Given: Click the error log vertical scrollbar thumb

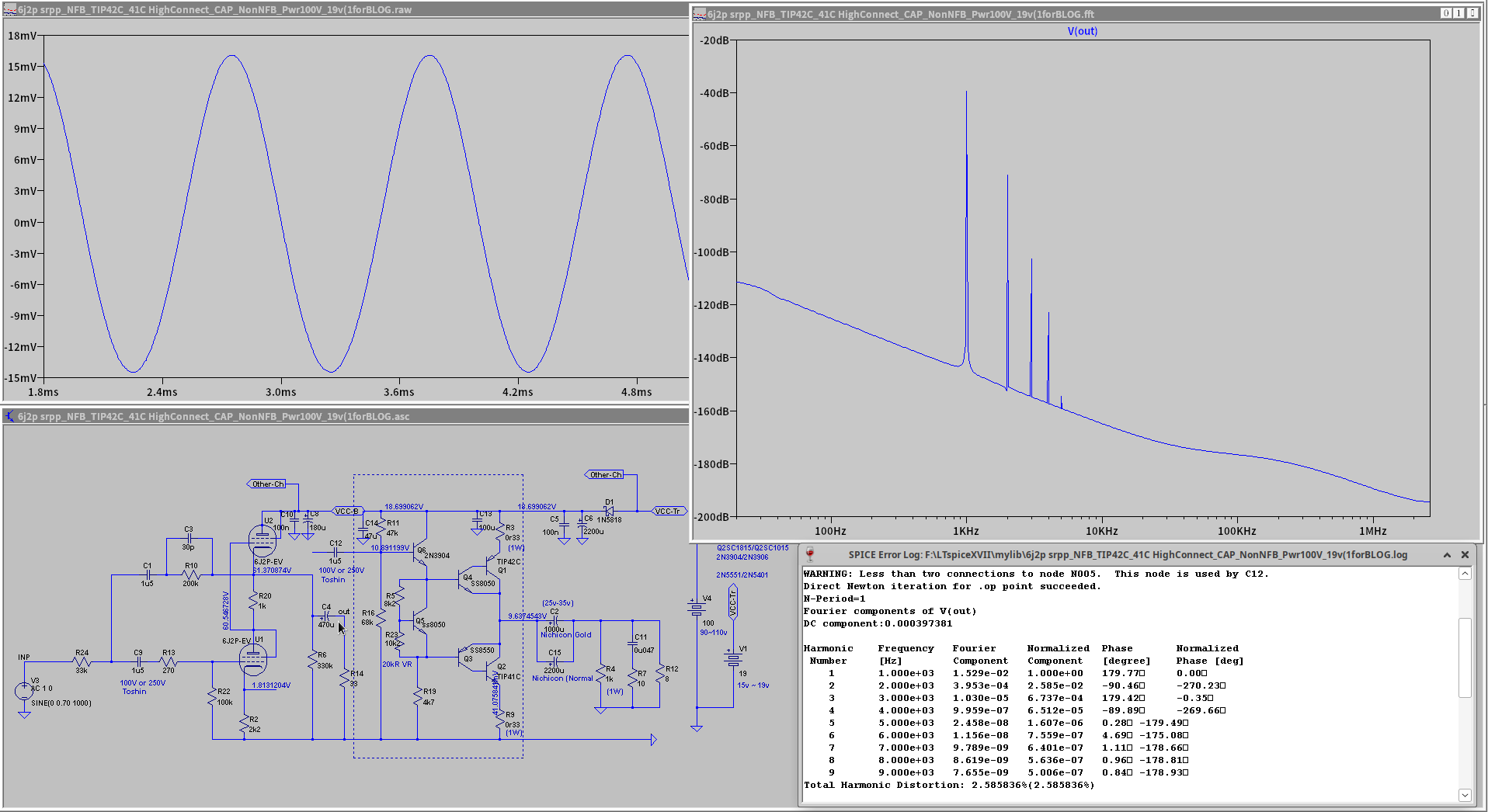Looking at the screenshot, I should tap(1465, 657).
